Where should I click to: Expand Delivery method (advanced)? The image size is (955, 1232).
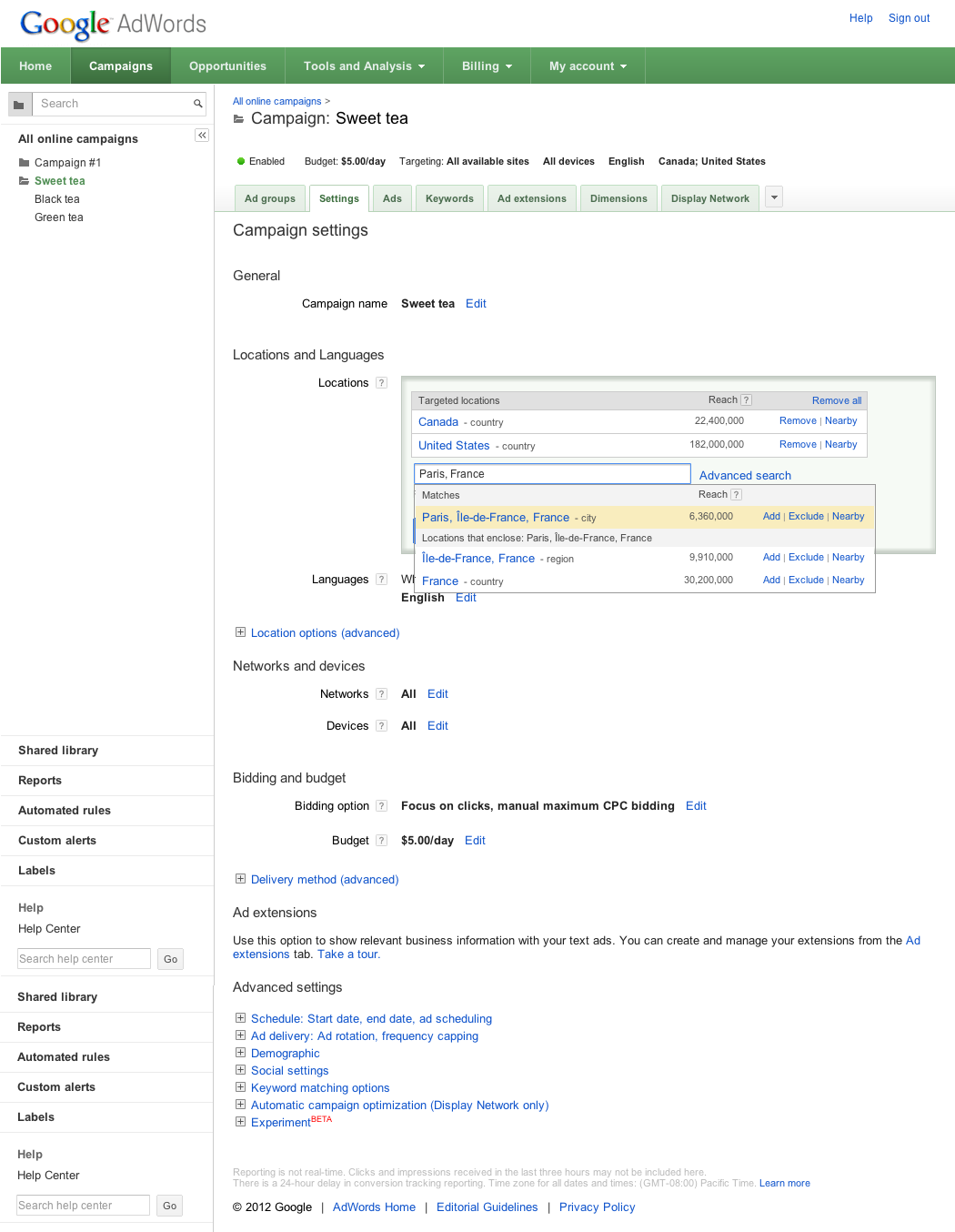coord(240,879)
